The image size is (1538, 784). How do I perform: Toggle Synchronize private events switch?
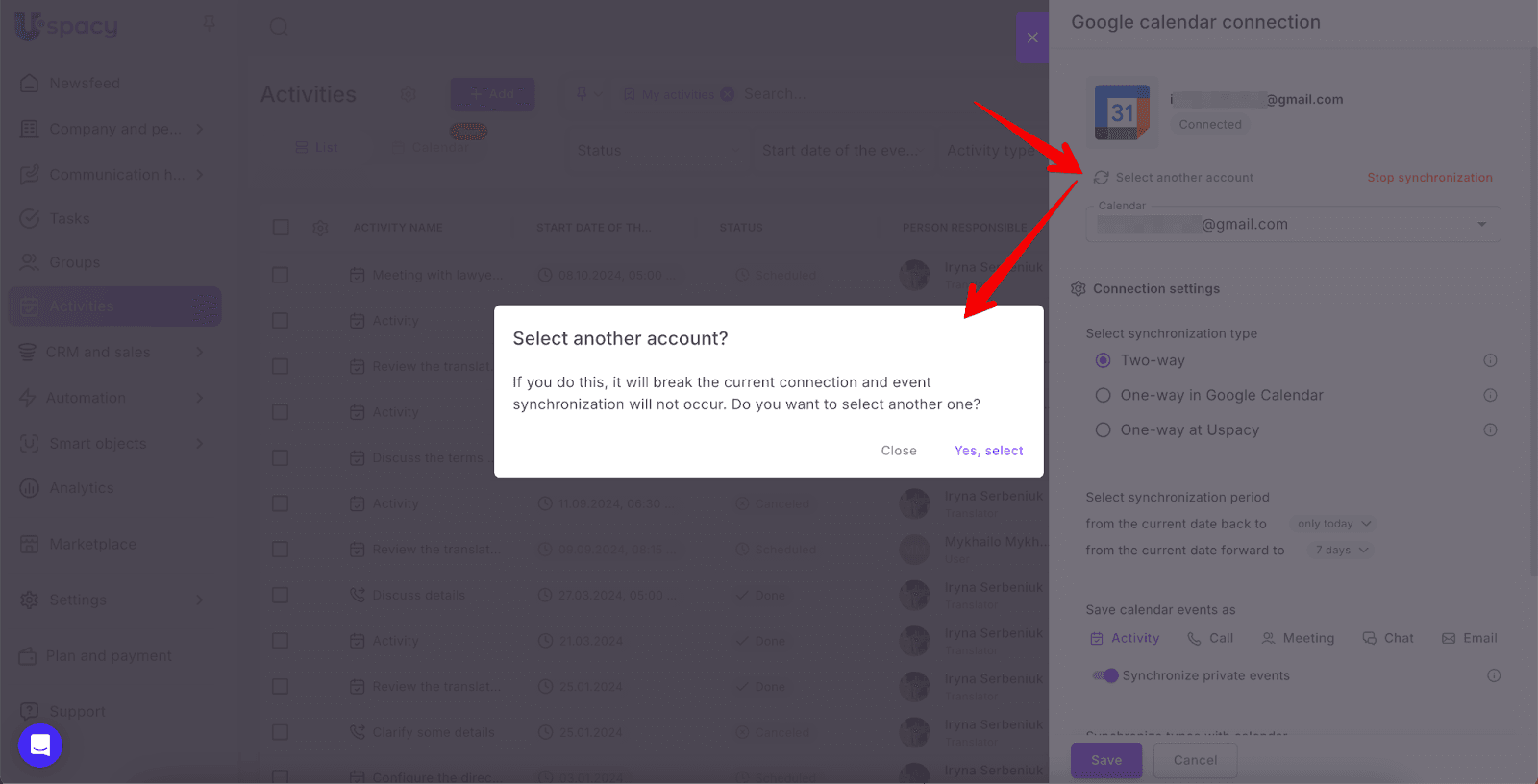click(x=1105, y=675)
